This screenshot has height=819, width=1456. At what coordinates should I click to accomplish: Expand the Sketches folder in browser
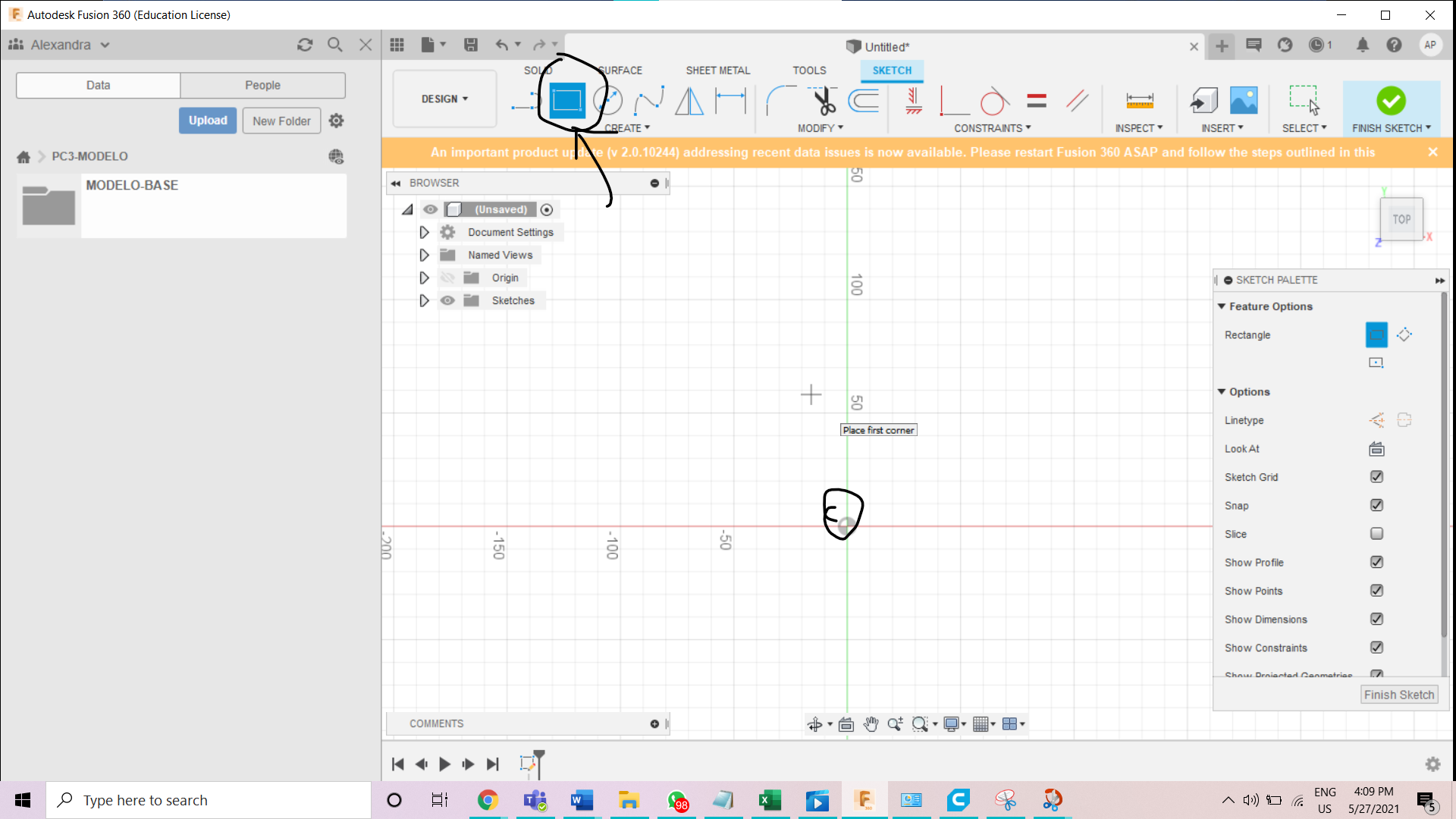424,301
